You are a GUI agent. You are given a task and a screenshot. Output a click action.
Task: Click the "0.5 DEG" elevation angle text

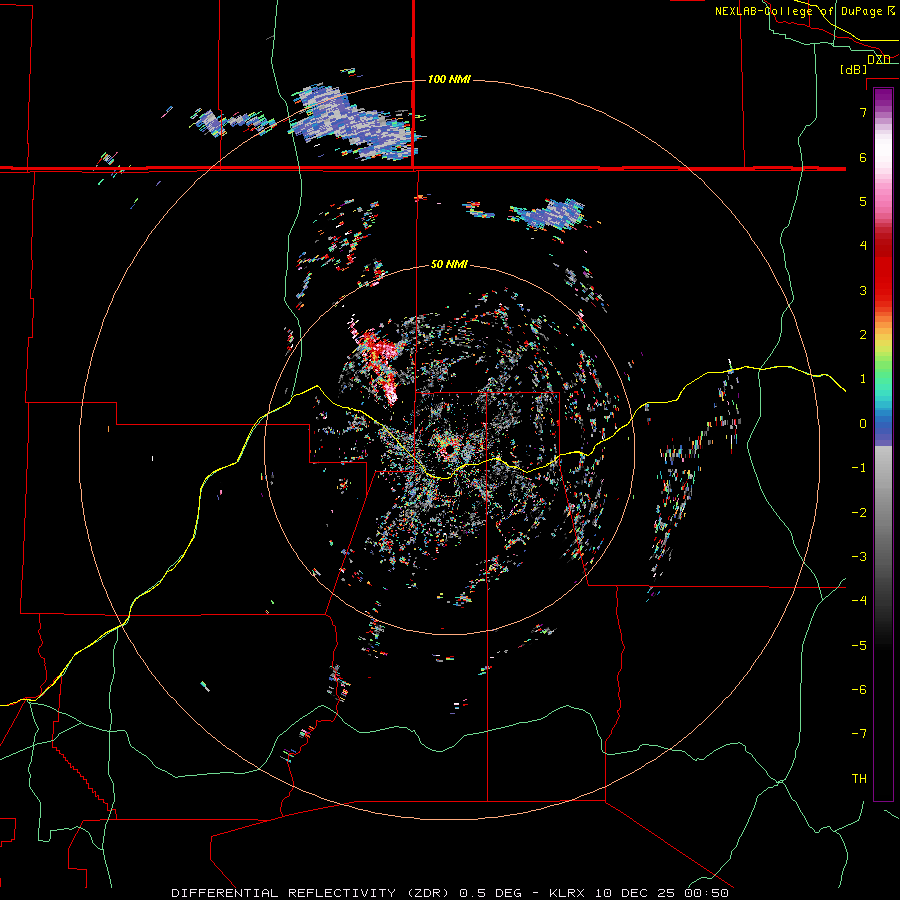(491, 893)
